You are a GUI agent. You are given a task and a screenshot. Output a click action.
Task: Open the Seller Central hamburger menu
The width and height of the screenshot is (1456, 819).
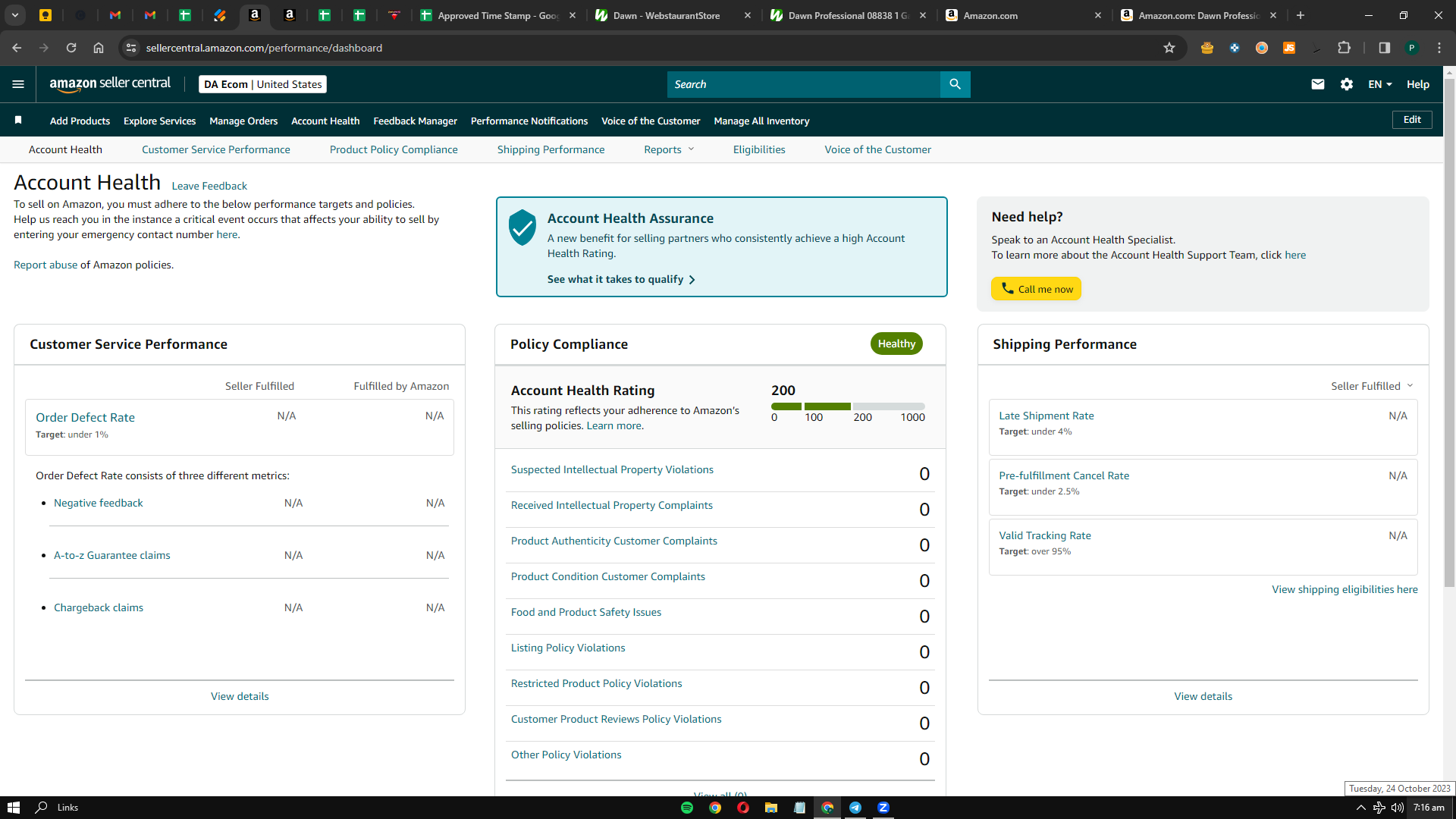[18, 84]
